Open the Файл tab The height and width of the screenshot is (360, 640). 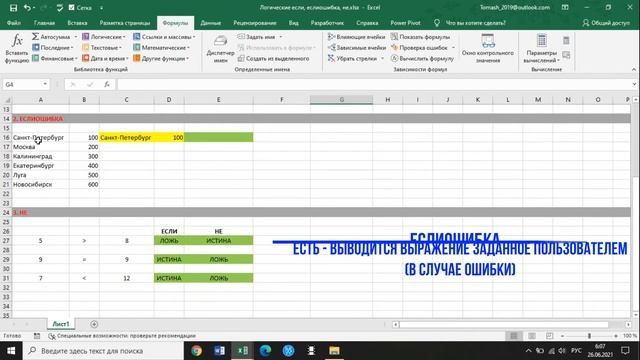[x=14, y=23]
